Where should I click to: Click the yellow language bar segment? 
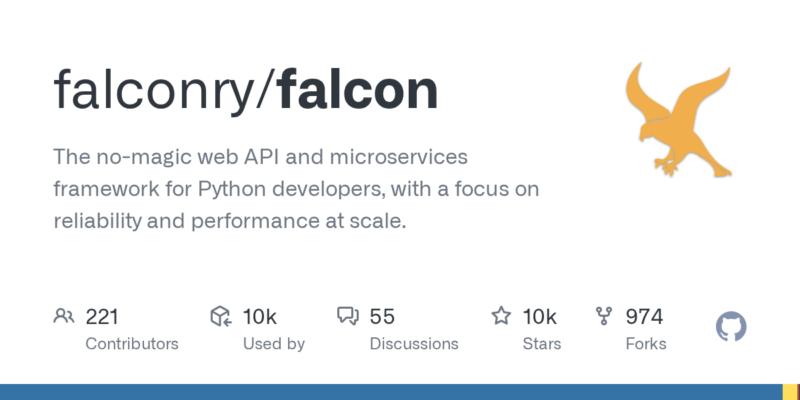pyautogui.click(x=790, y=392)
